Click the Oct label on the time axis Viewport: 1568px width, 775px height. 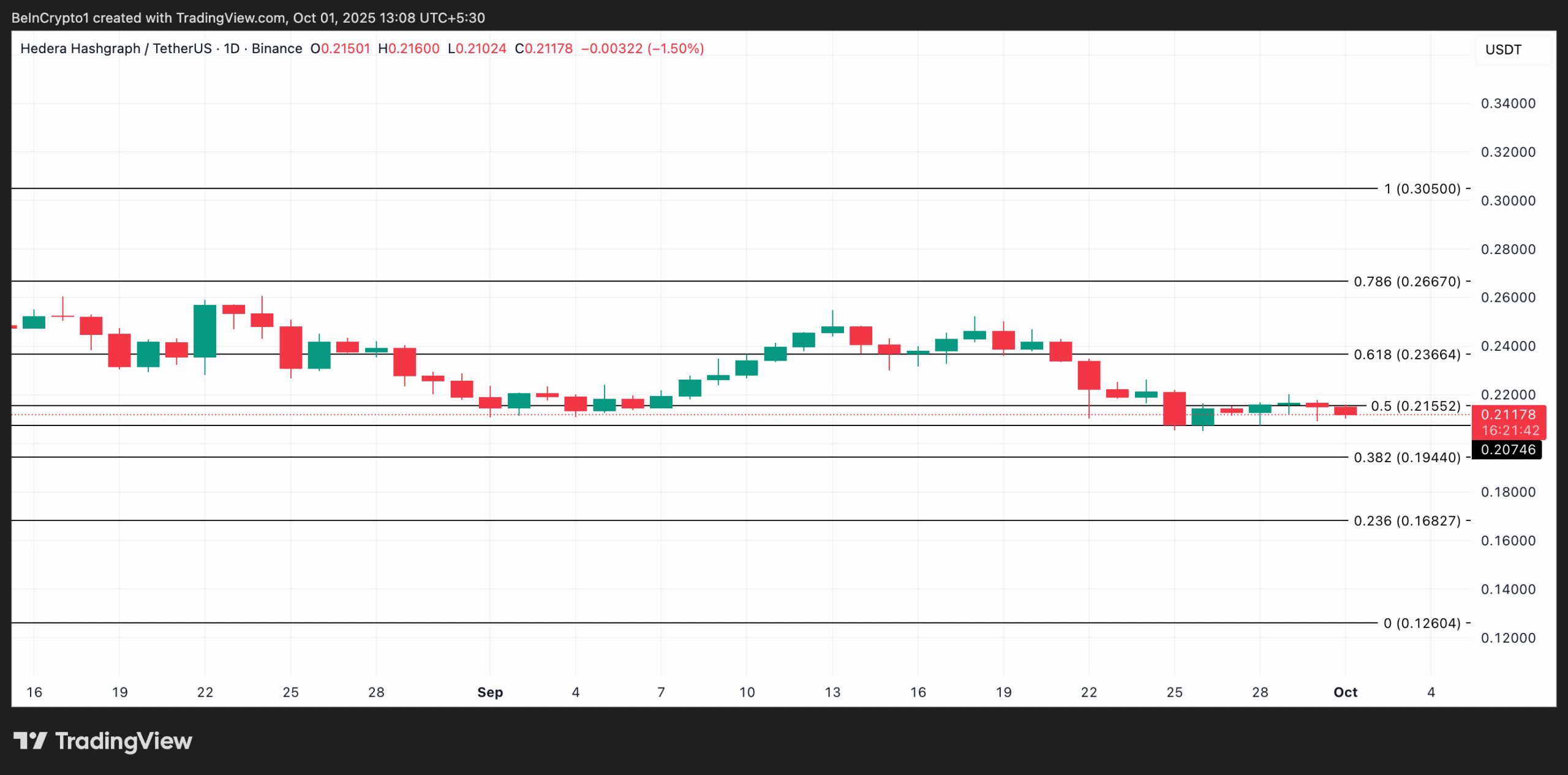(x=1345, y=692)
